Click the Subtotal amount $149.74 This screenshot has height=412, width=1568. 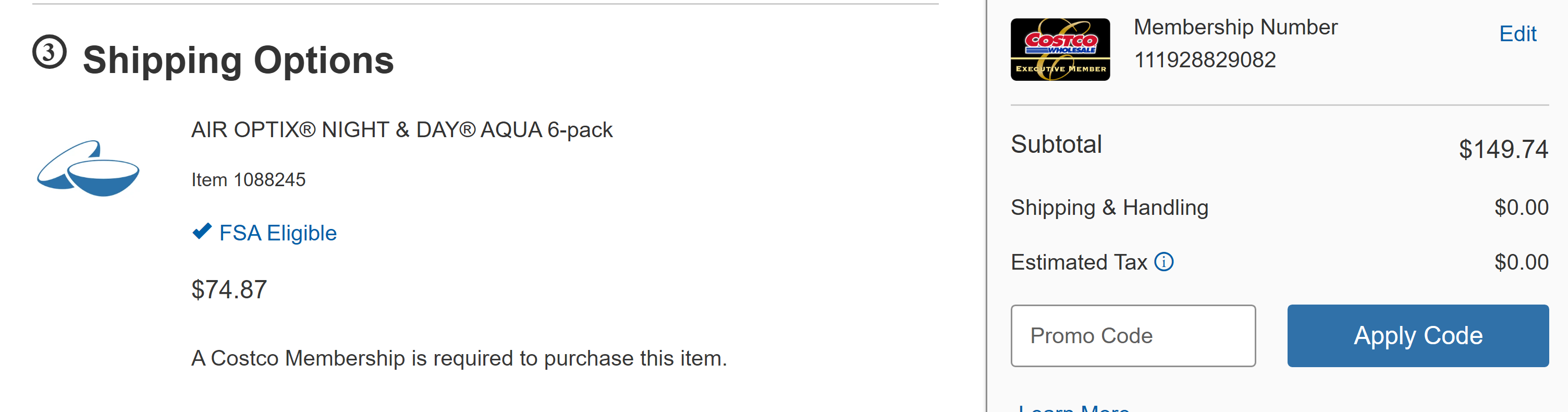click(x=1503, y=149)
